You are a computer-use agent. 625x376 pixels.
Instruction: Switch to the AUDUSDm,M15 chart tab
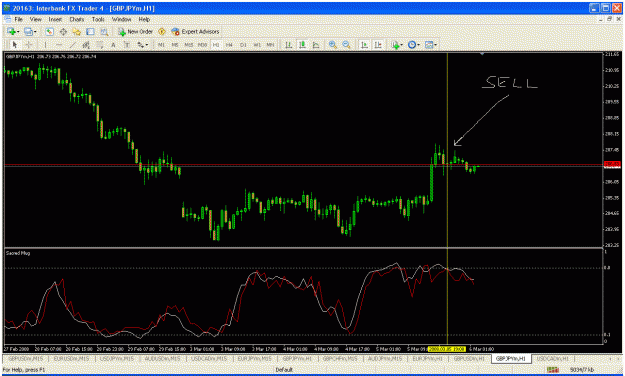tap(162, 359)
